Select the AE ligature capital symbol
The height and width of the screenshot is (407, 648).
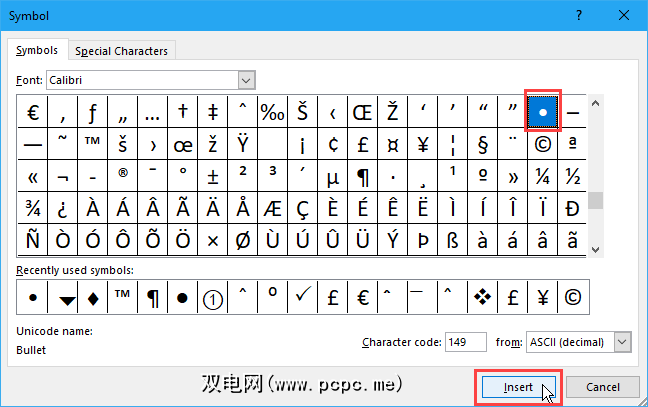point(272,208)
